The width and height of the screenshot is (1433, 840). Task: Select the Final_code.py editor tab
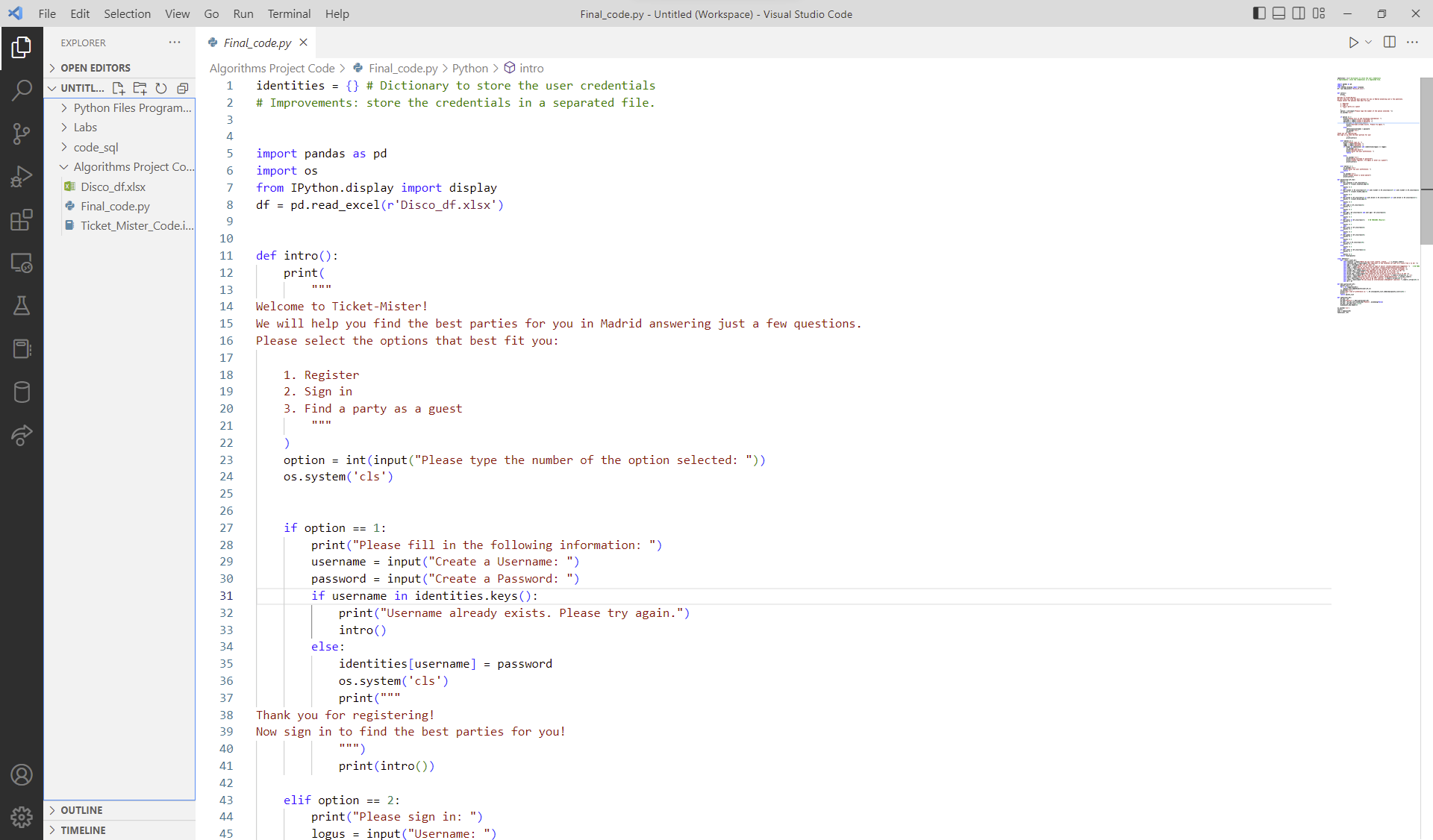click(257, 43)
